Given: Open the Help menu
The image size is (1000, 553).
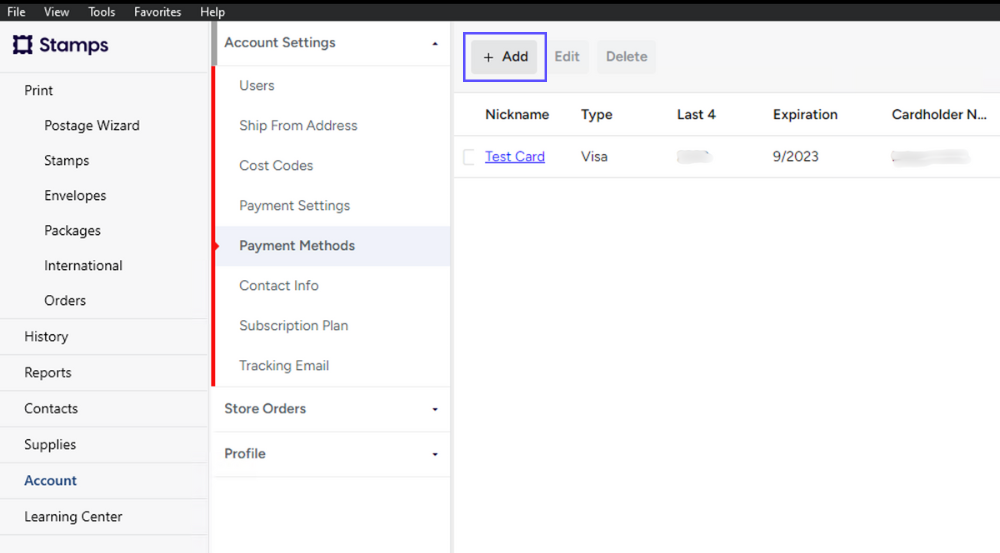Looking at the screenshot, I should click(212, 11).
